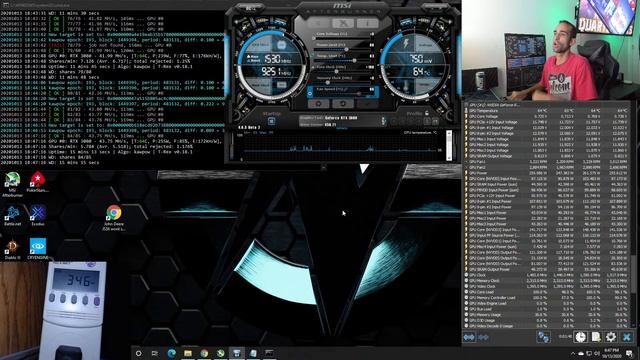Viewport: 640px width, 360px height.
Task: Adjust the Memory Clock slider
Action: pyautogui.click(x=343, y=82)
